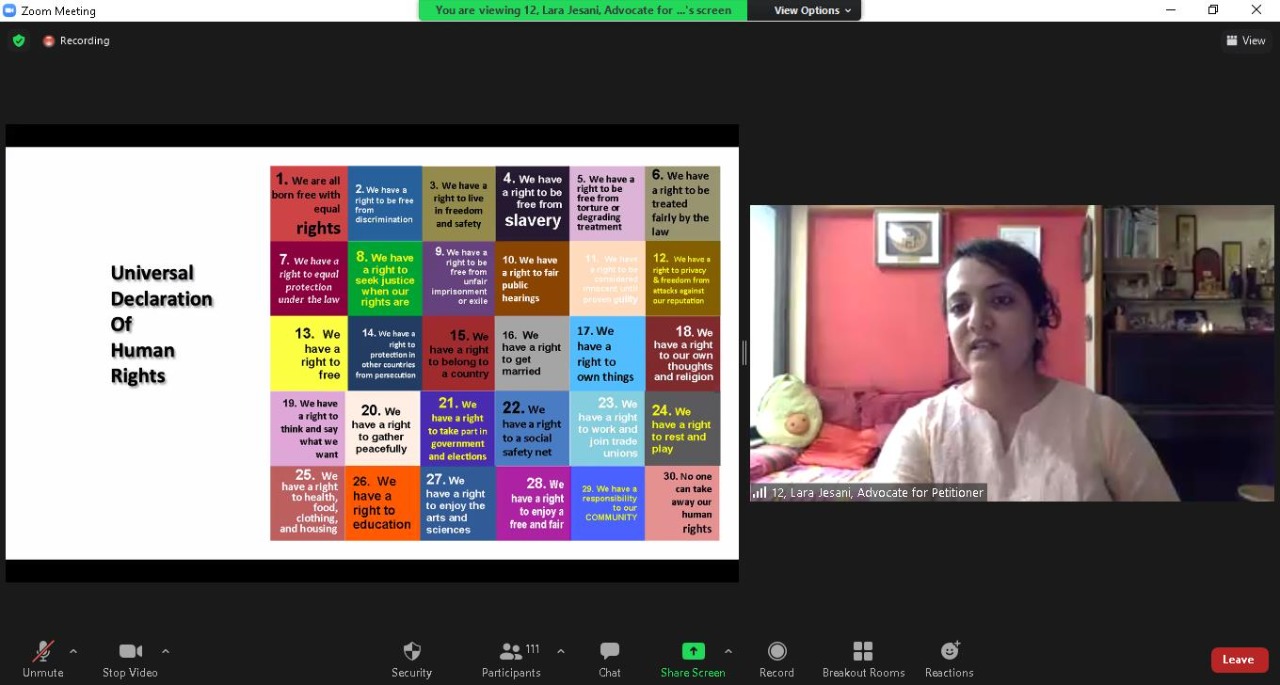This screenshot has height=685, width=1280.
Task: Open the meeting Chat
Action: point(609,658)
